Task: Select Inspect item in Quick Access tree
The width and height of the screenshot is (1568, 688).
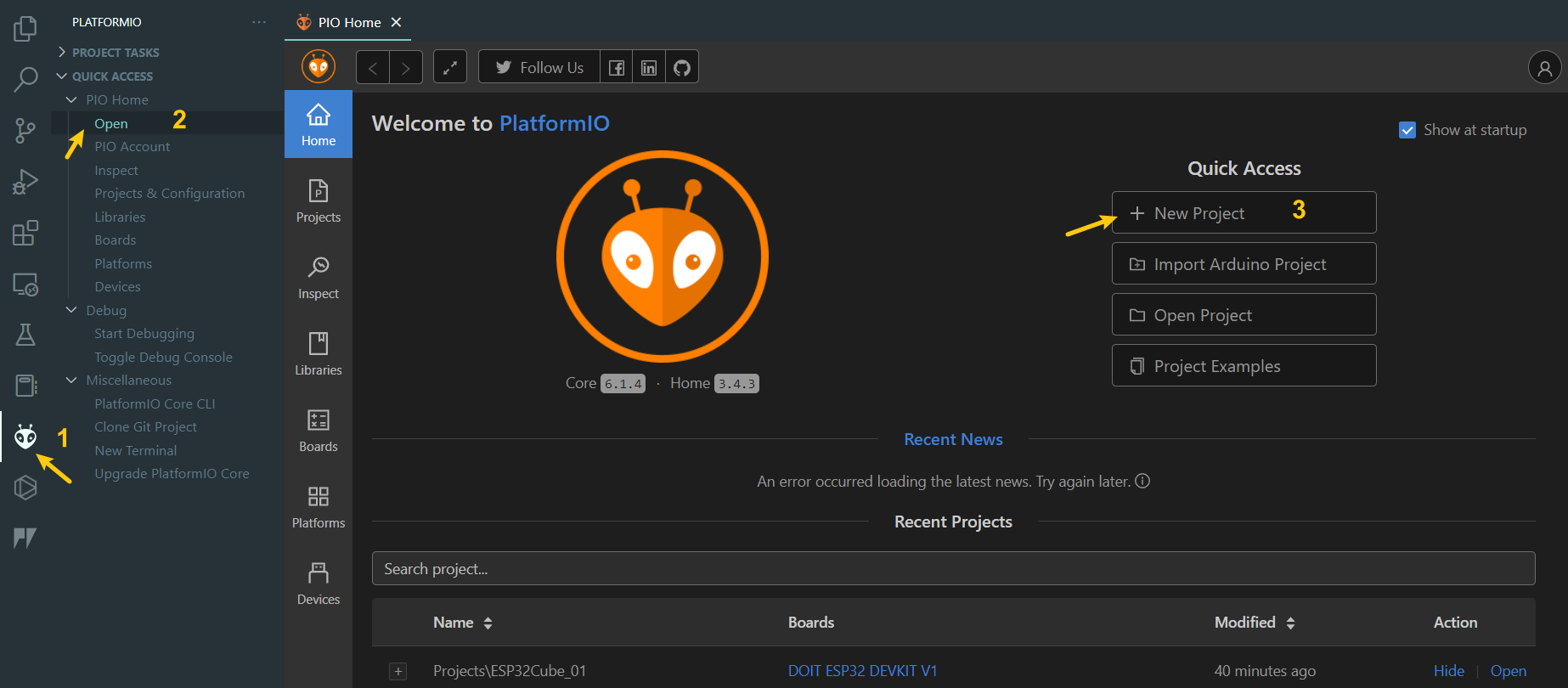Action: (116, 170)
